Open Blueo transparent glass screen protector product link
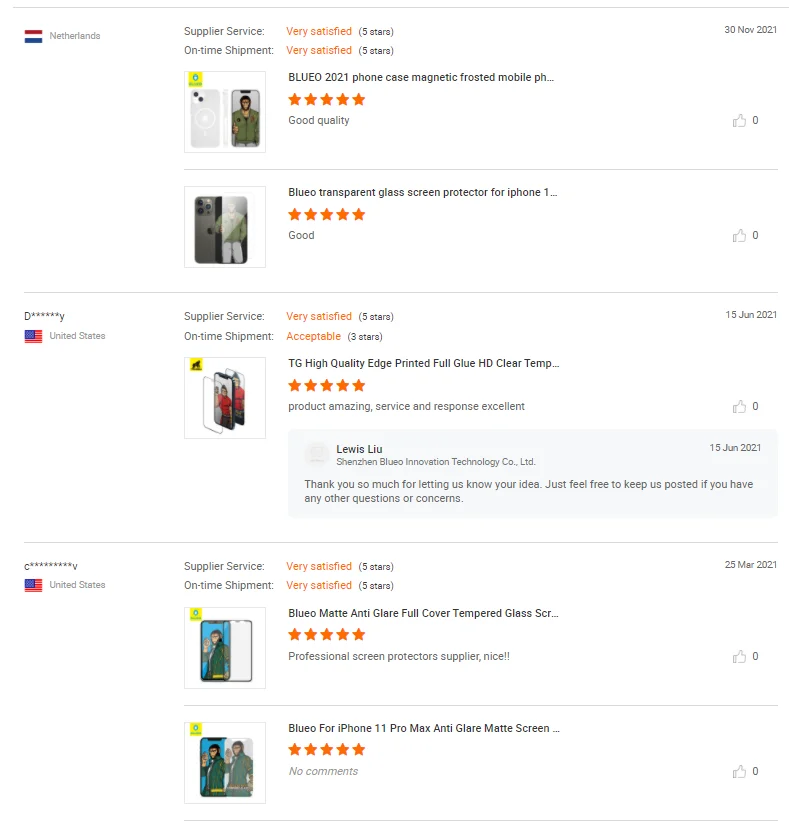 click(422, 192)
